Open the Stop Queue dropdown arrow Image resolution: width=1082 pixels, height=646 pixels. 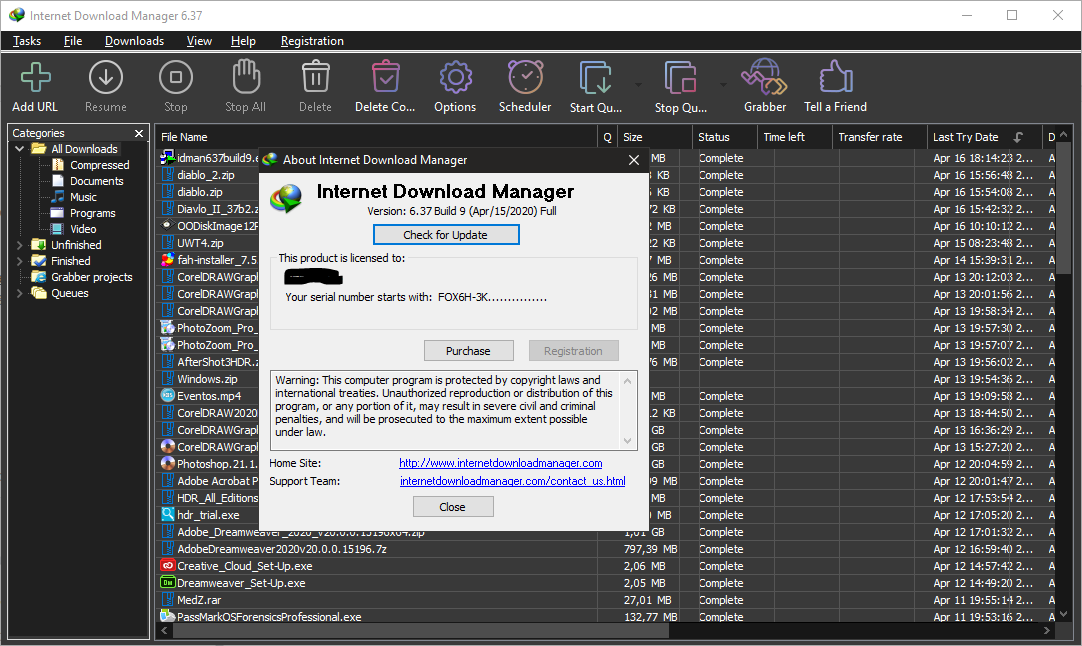(723, 85)
